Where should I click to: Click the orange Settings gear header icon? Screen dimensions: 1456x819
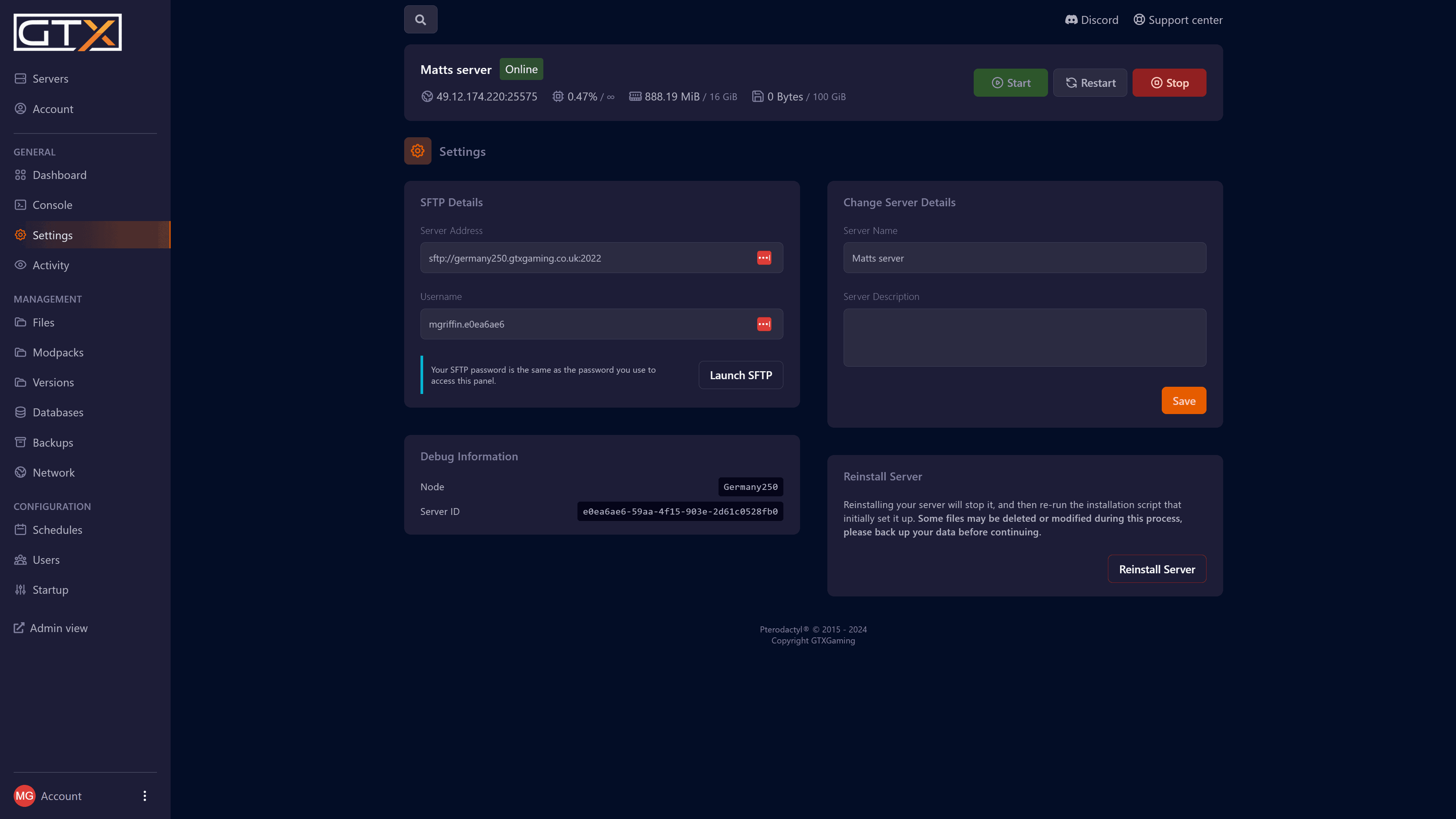417,151
